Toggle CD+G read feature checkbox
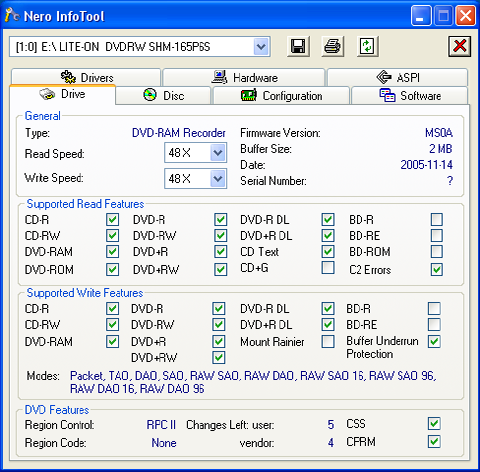The height and width of the screenshot is (472, 480). click(x=328, y=267)
